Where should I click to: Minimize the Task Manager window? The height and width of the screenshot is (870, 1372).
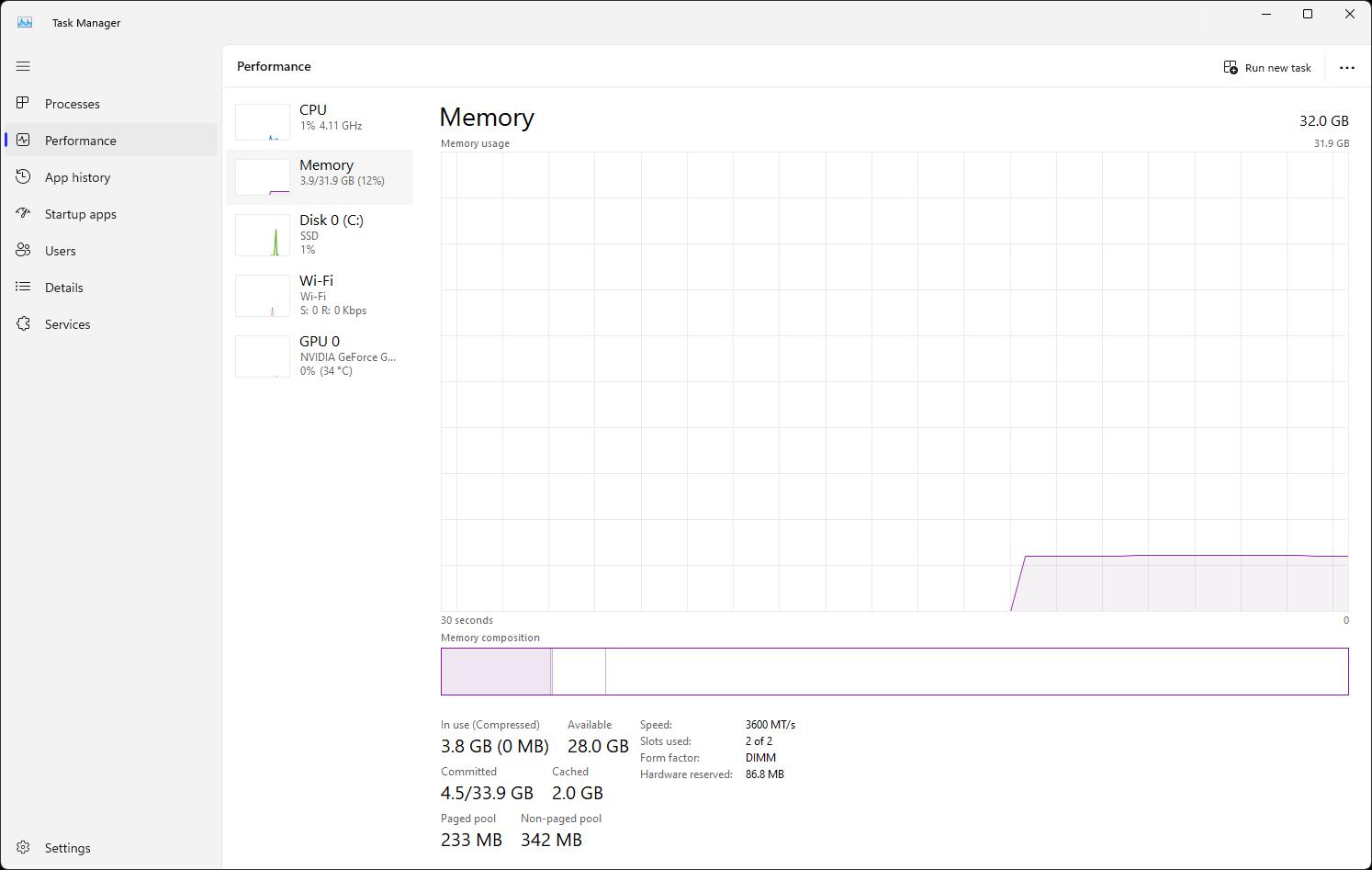[1266, 14]
